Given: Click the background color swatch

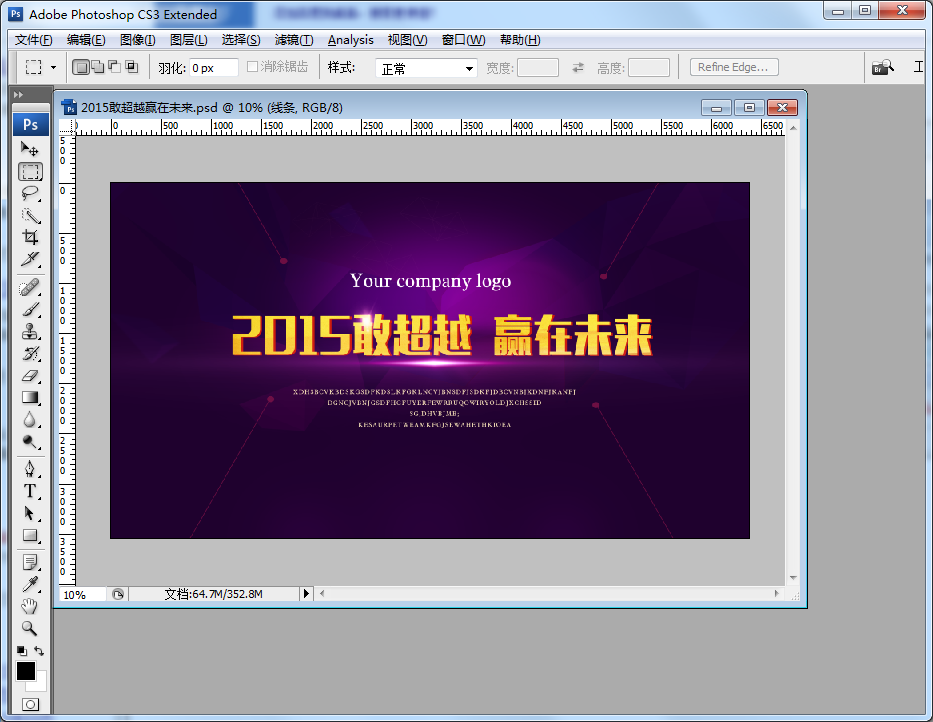Looking at the screenshot, I should [x=41, y=686].
